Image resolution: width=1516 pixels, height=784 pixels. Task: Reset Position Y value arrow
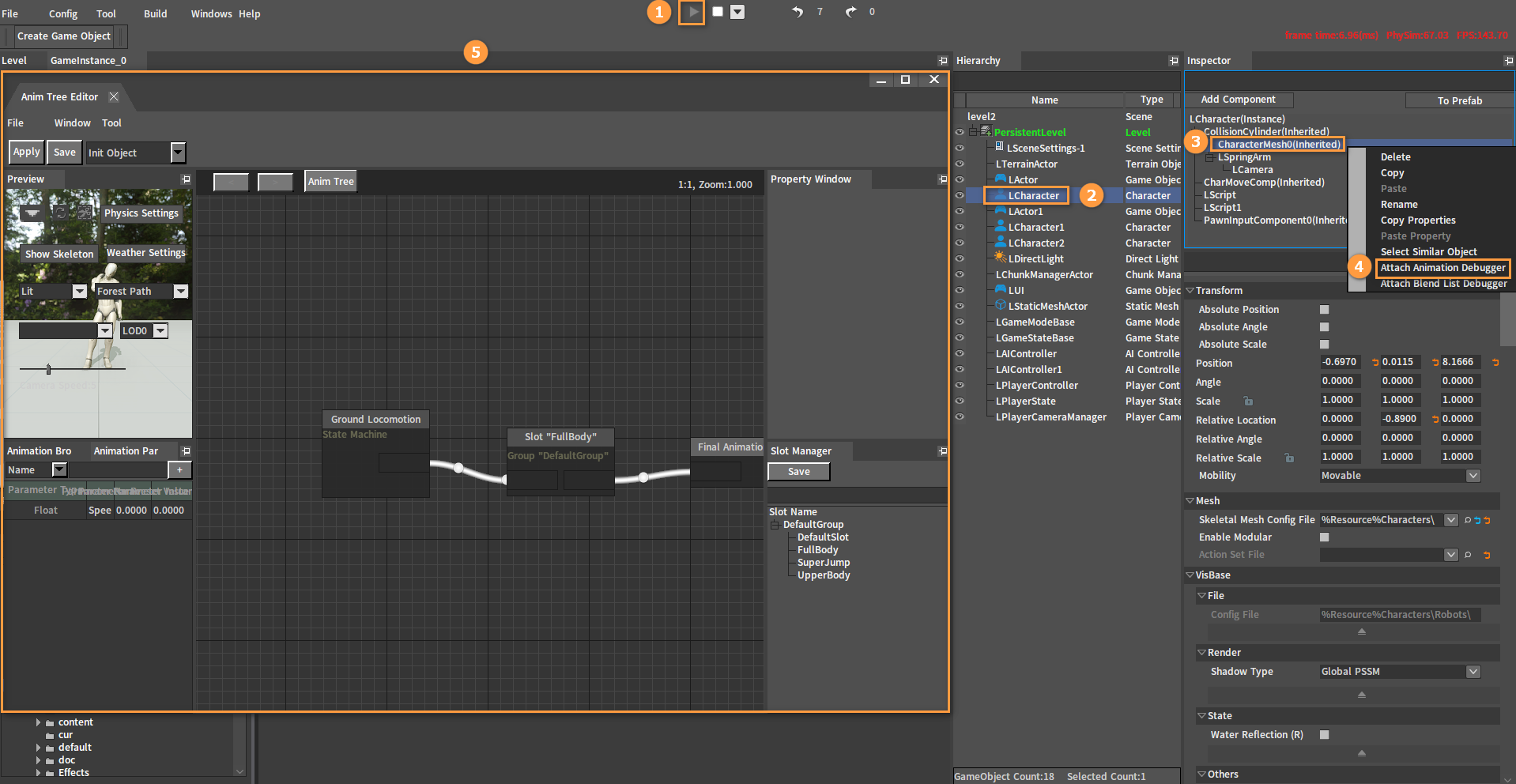(1435, 362)
